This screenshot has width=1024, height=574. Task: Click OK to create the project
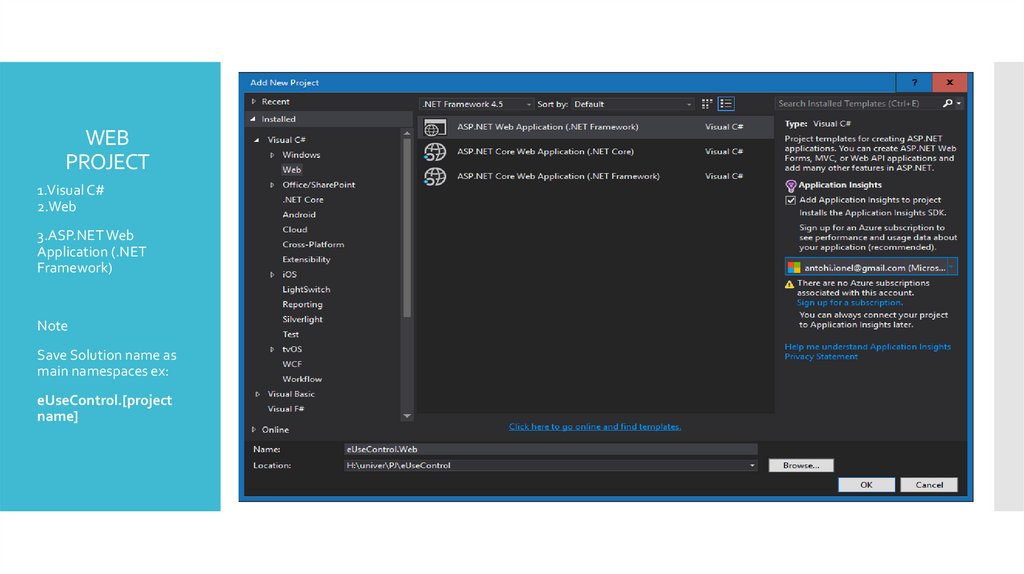point(866,485)
